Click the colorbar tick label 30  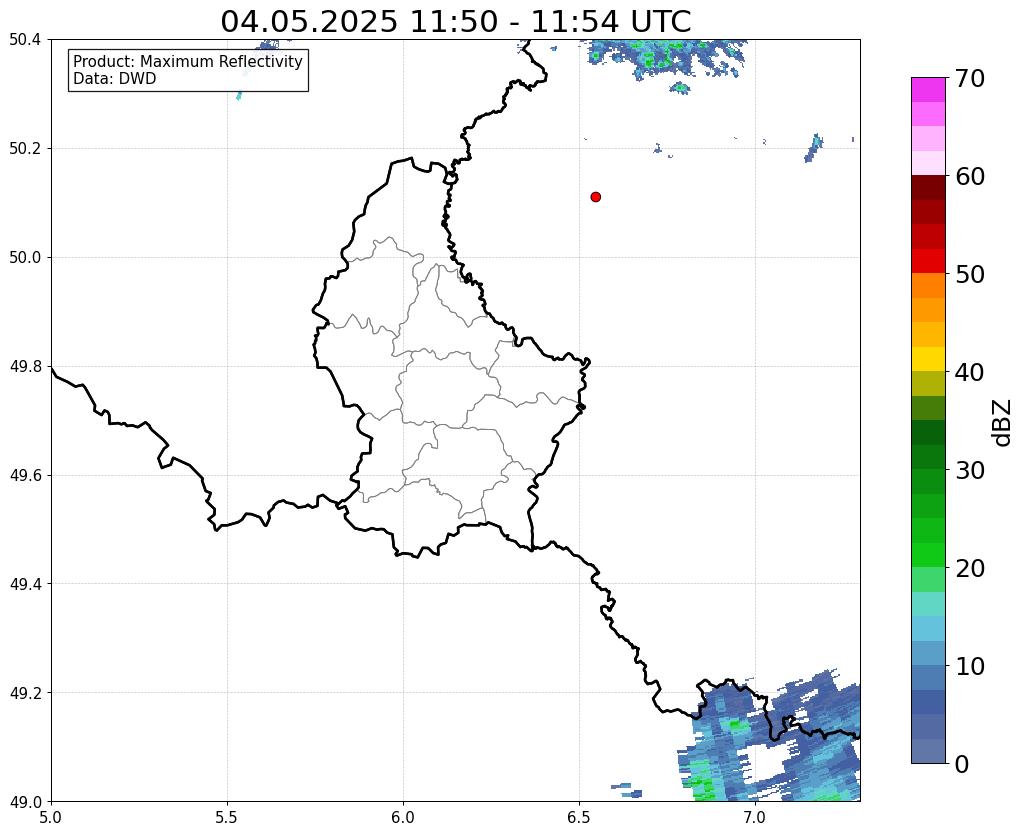tap(970, 470)
